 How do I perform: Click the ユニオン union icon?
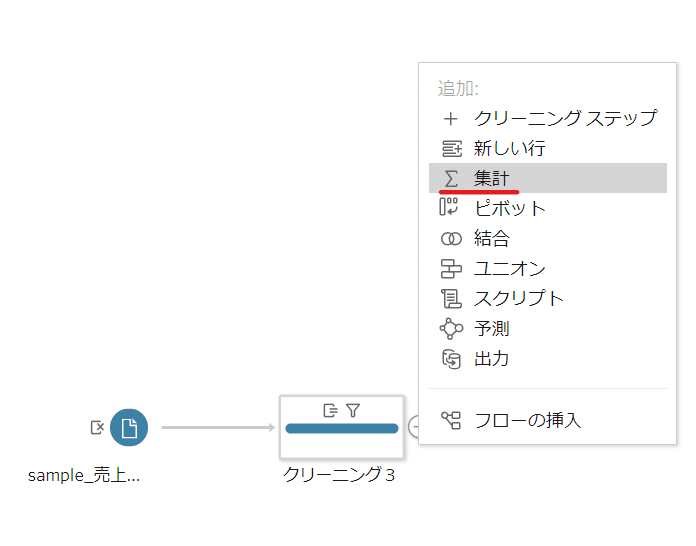(x=451, y=268)
